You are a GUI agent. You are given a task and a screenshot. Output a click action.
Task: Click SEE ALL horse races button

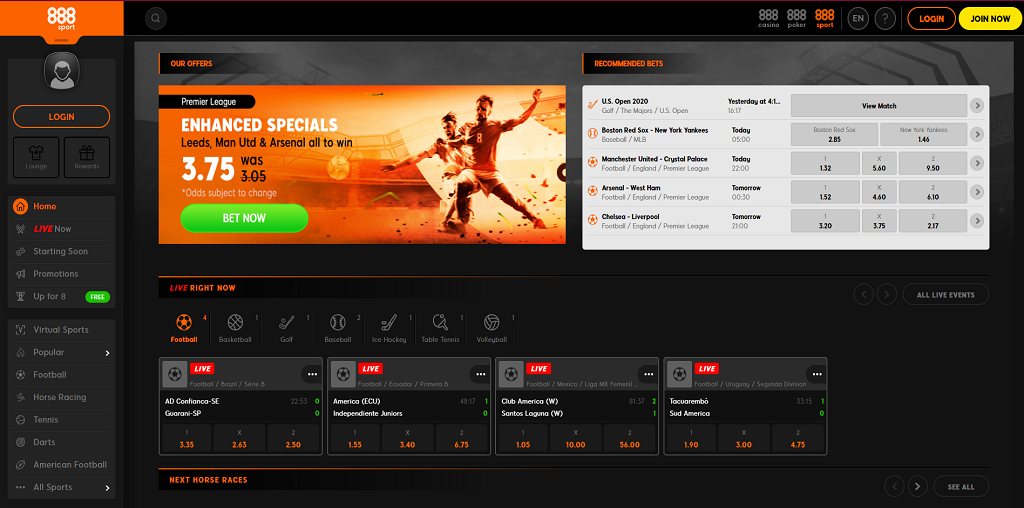pos(961,486)
